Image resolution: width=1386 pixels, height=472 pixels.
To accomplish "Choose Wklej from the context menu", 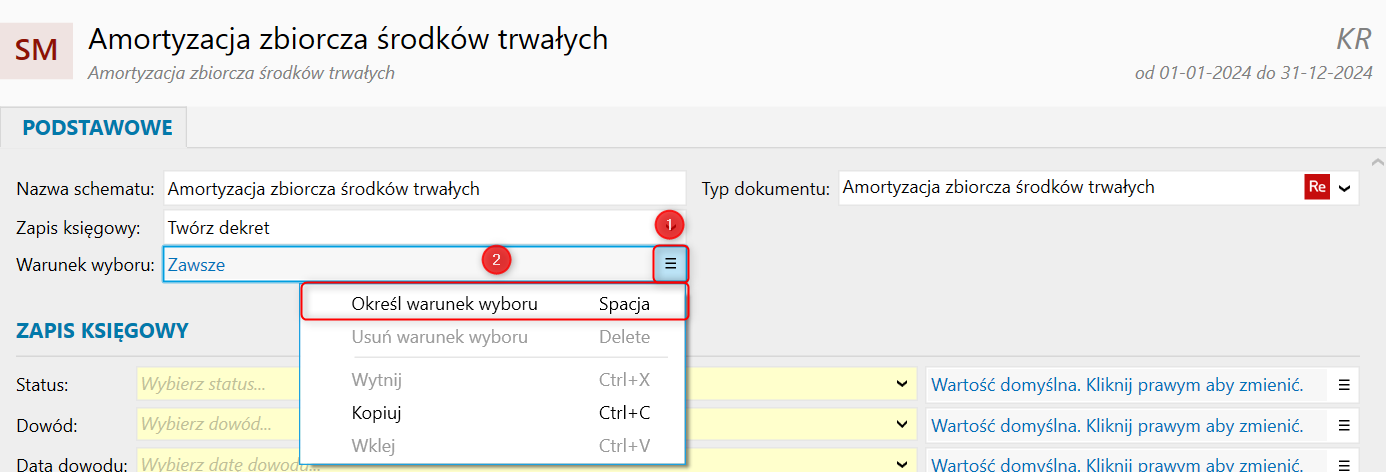I will point(494,444).
